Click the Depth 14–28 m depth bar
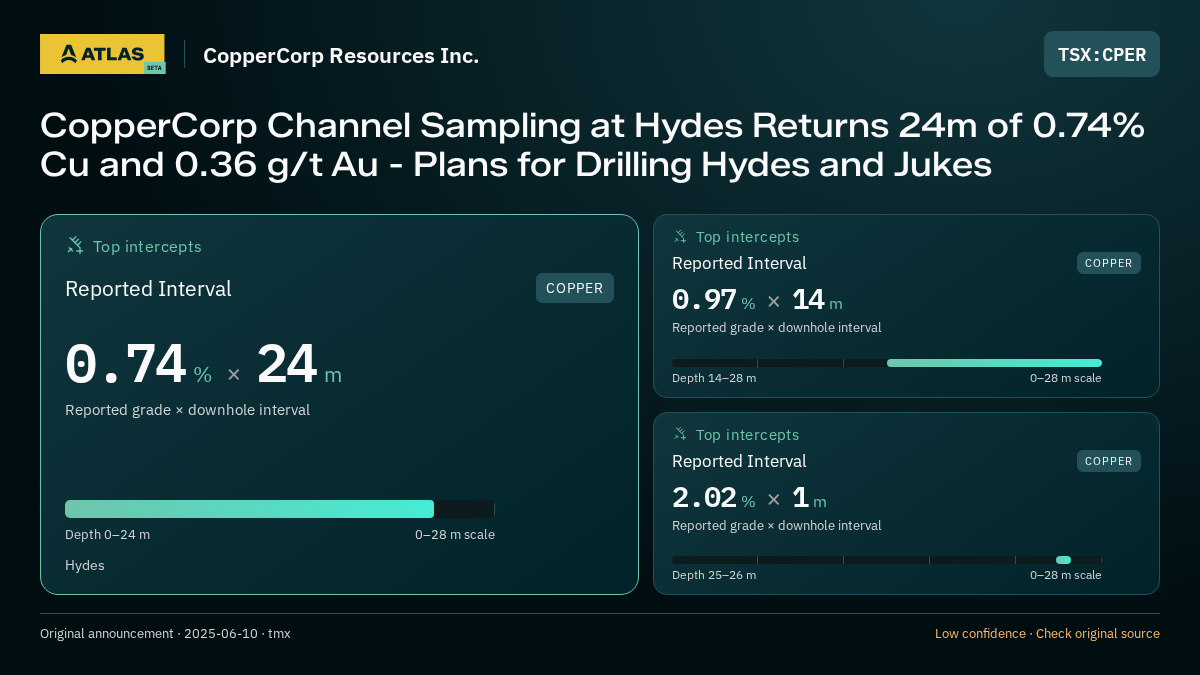1200x675 pixels. point(887,363)
